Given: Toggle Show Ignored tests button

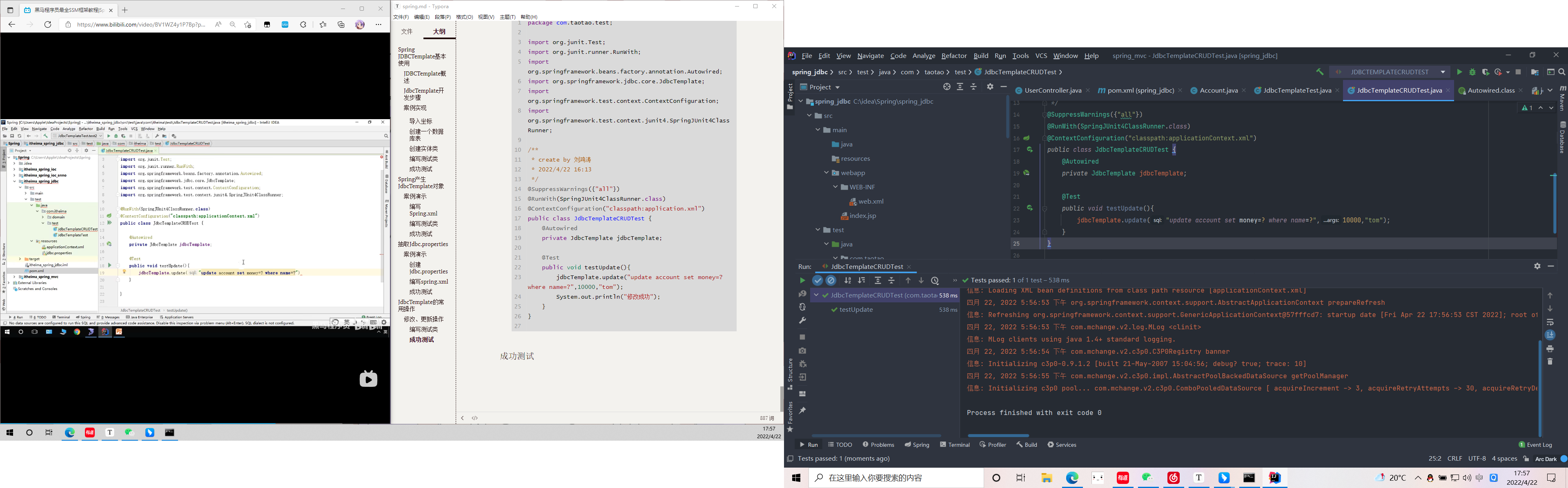Looking at the screenshot, I should coord(831,280).
